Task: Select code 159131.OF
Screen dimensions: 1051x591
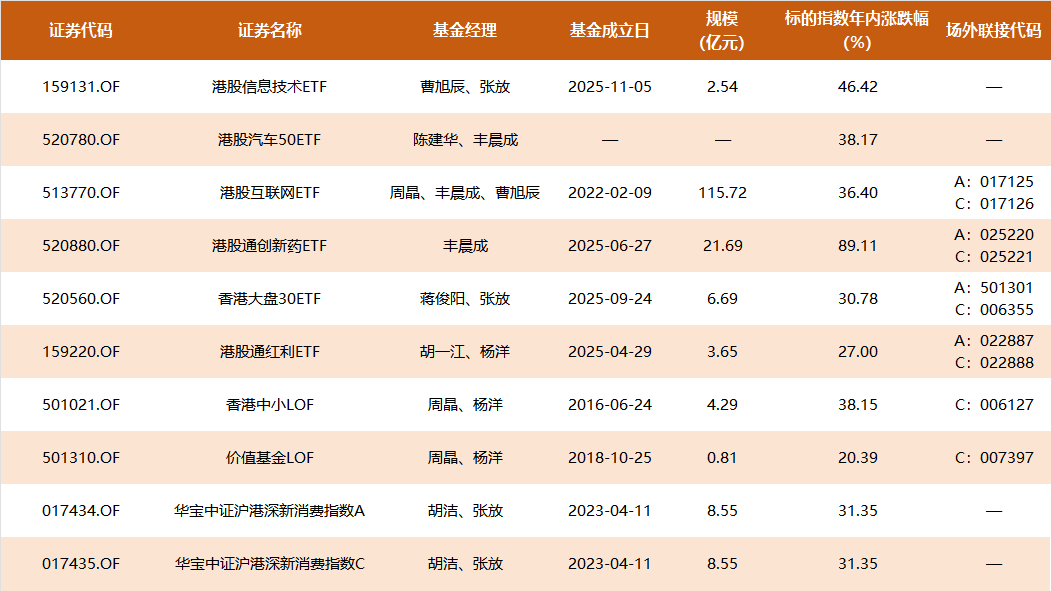Action: pyautogui.click(x=81, y=87)
